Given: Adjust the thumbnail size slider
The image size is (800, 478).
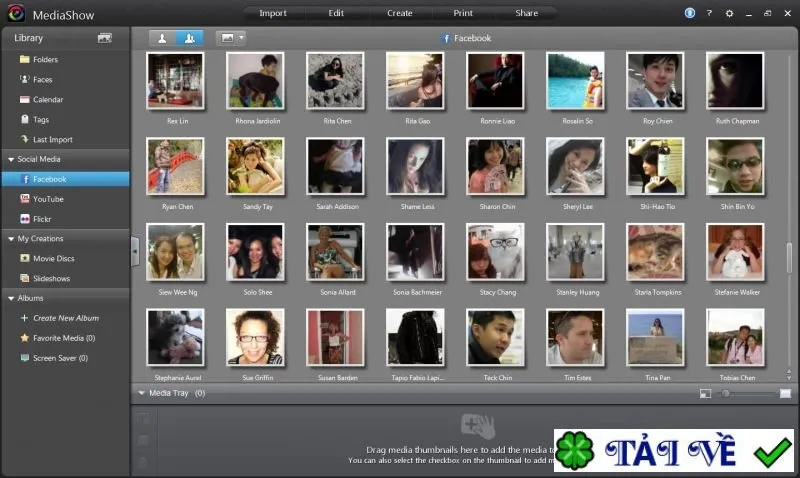Looking at the screenshot, I should (x=726, y=393).
